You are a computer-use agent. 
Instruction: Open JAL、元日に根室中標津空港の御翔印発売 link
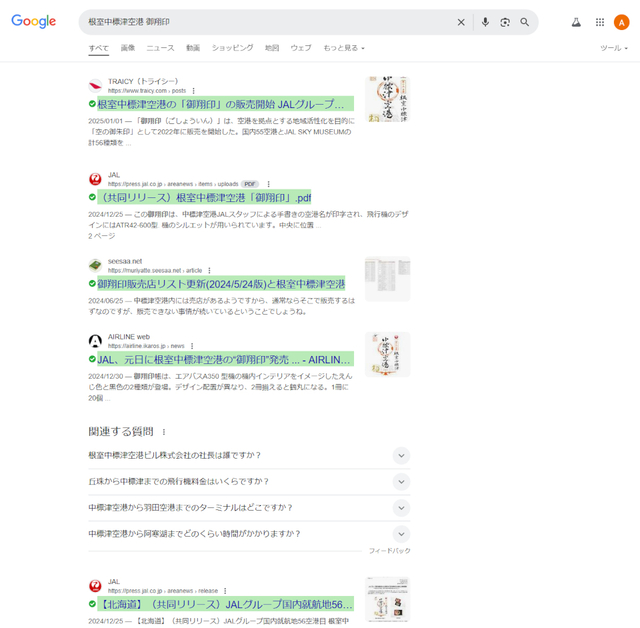click(225, 359)
